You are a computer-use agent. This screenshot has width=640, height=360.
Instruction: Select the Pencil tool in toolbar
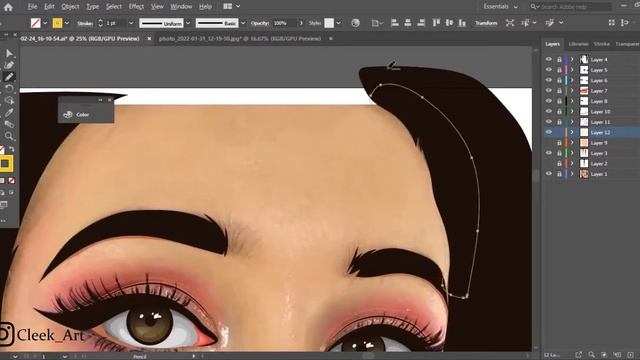click(x=9, y=77)
